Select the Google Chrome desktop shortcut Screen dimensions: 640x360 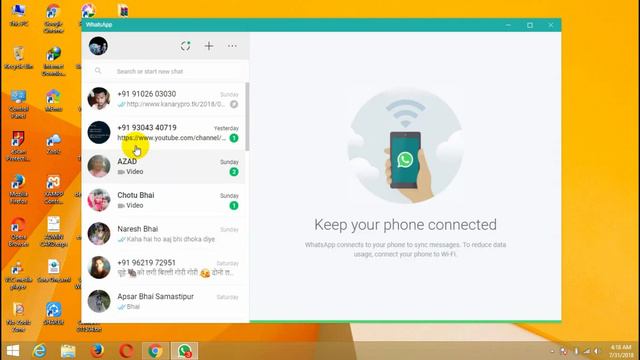pos(53,18)
